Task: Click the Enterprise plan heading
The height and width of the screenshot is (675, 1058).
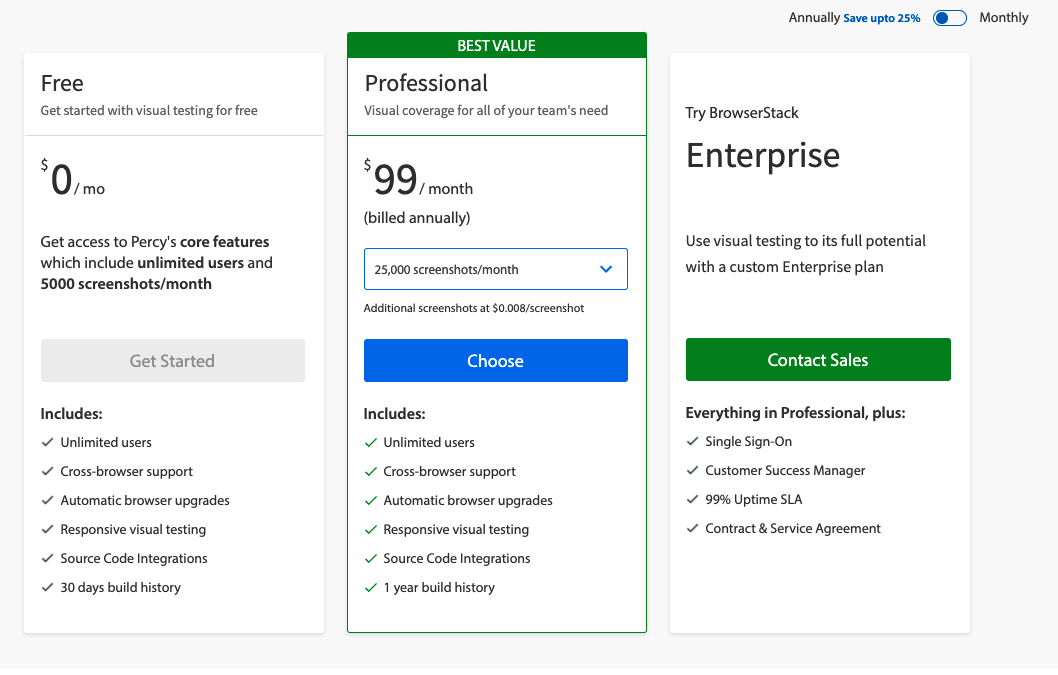Action: [x=762, y=155]
